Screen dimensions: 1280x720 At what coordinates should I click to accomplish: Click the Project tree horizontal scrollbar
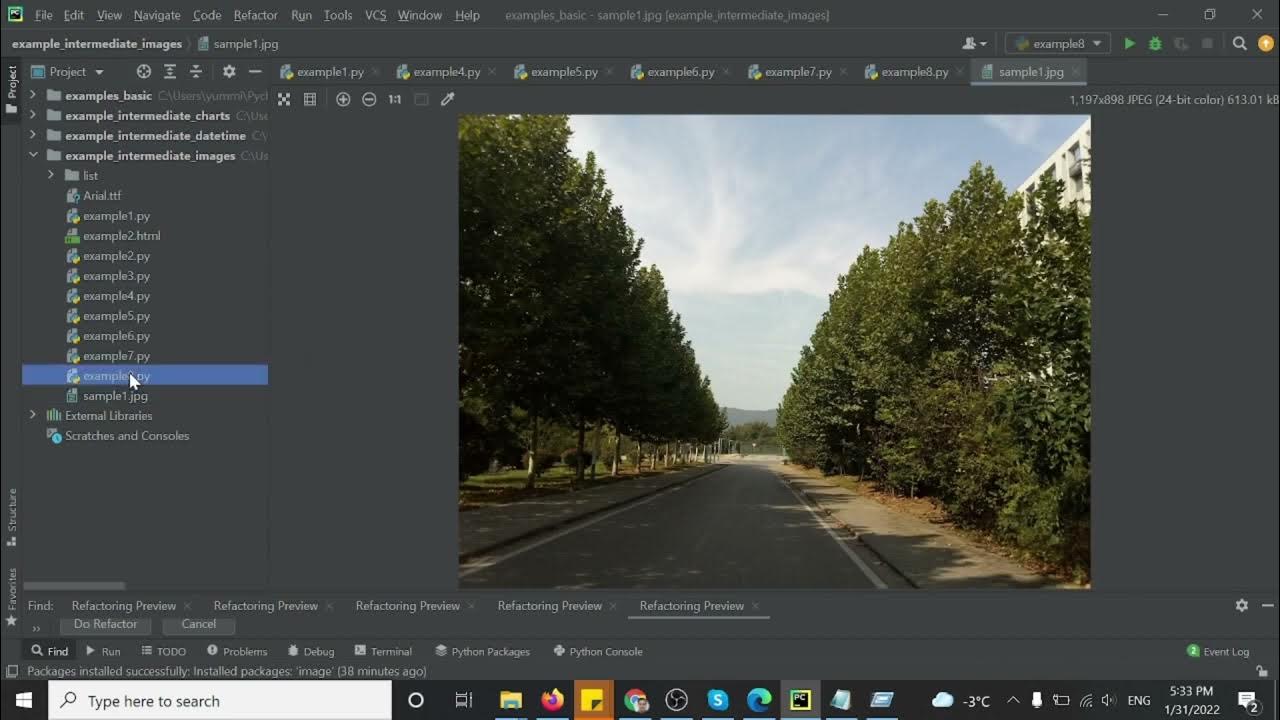(75, 586)
